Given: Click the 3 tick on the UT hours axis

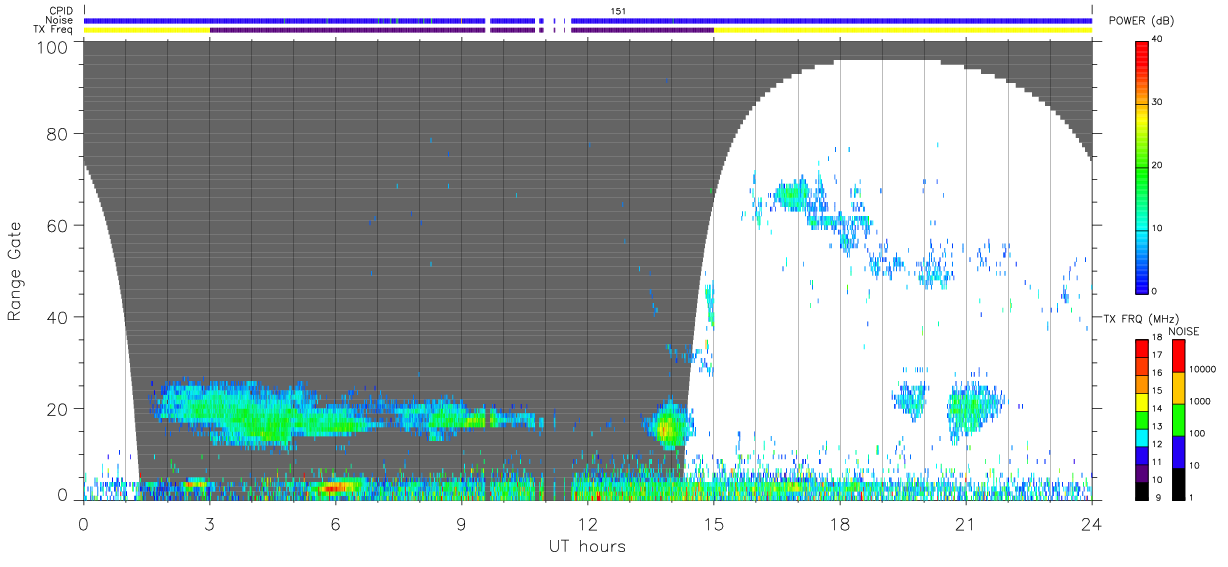Looking at the screenshot, I should (x=209, y=523).
